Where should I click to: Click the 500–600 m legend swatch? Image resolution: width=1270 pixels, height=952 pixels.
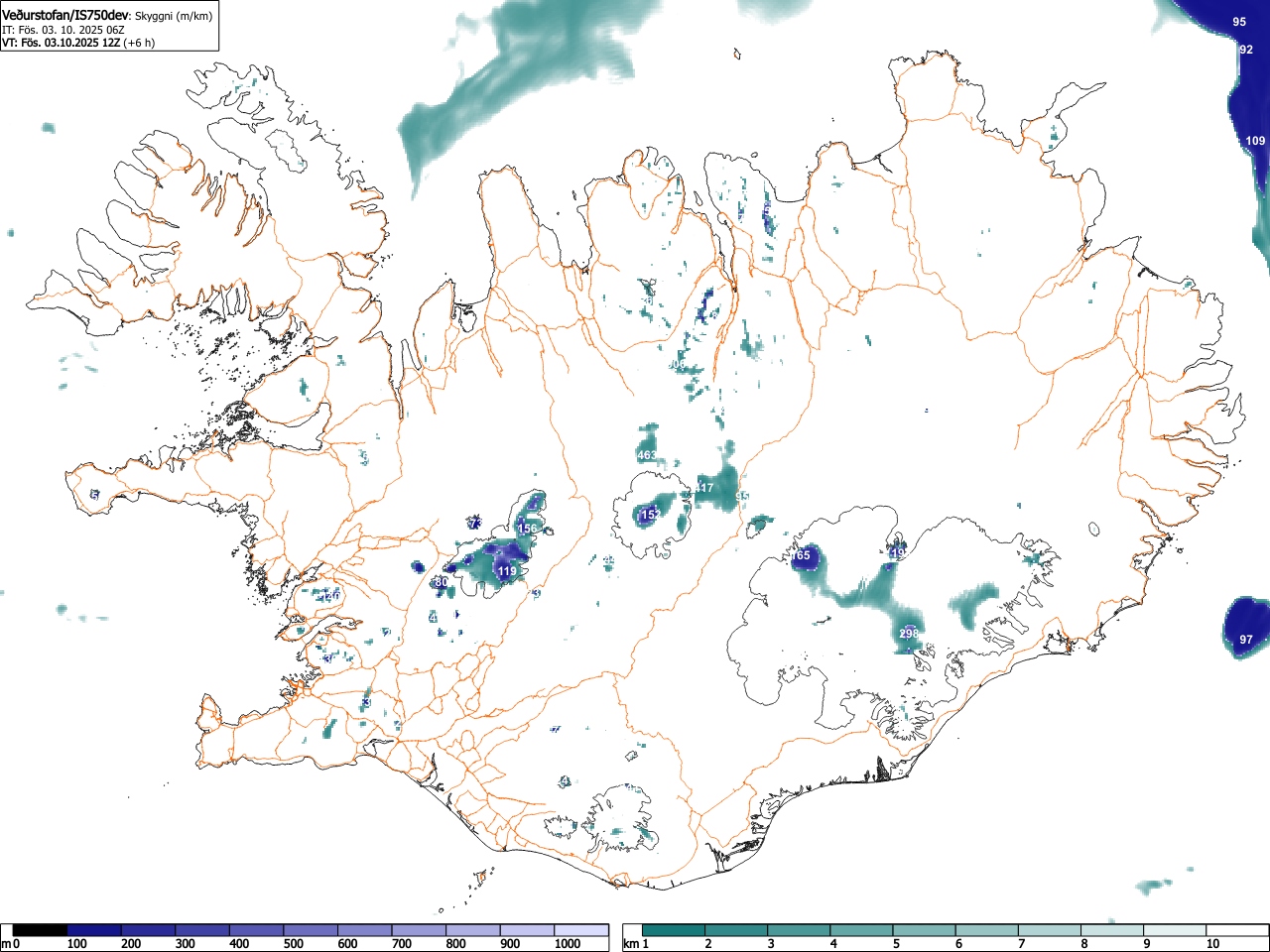(311, 930)
